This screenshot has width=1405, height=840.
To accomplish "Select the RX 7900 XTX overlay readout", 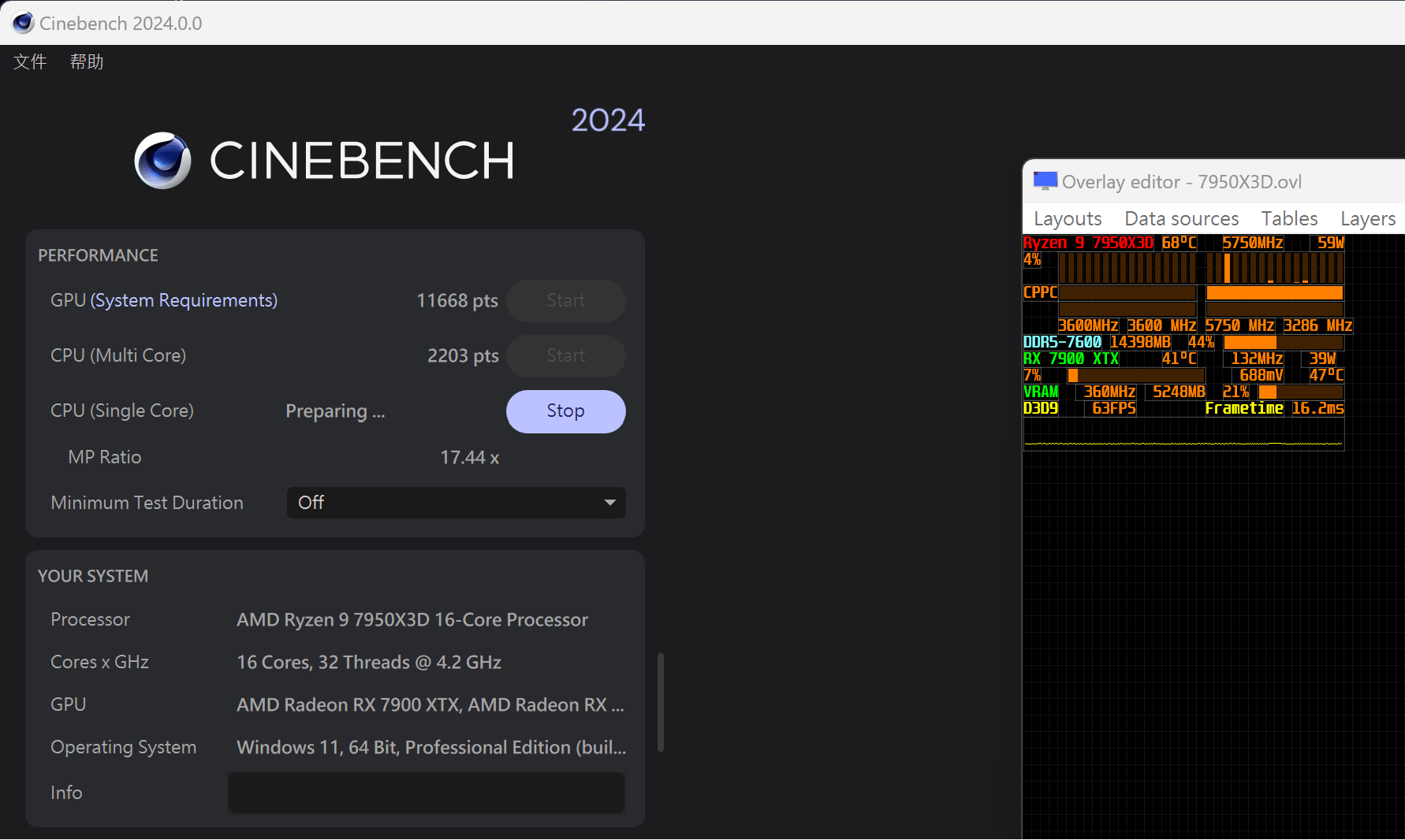I will (1070, 358).
